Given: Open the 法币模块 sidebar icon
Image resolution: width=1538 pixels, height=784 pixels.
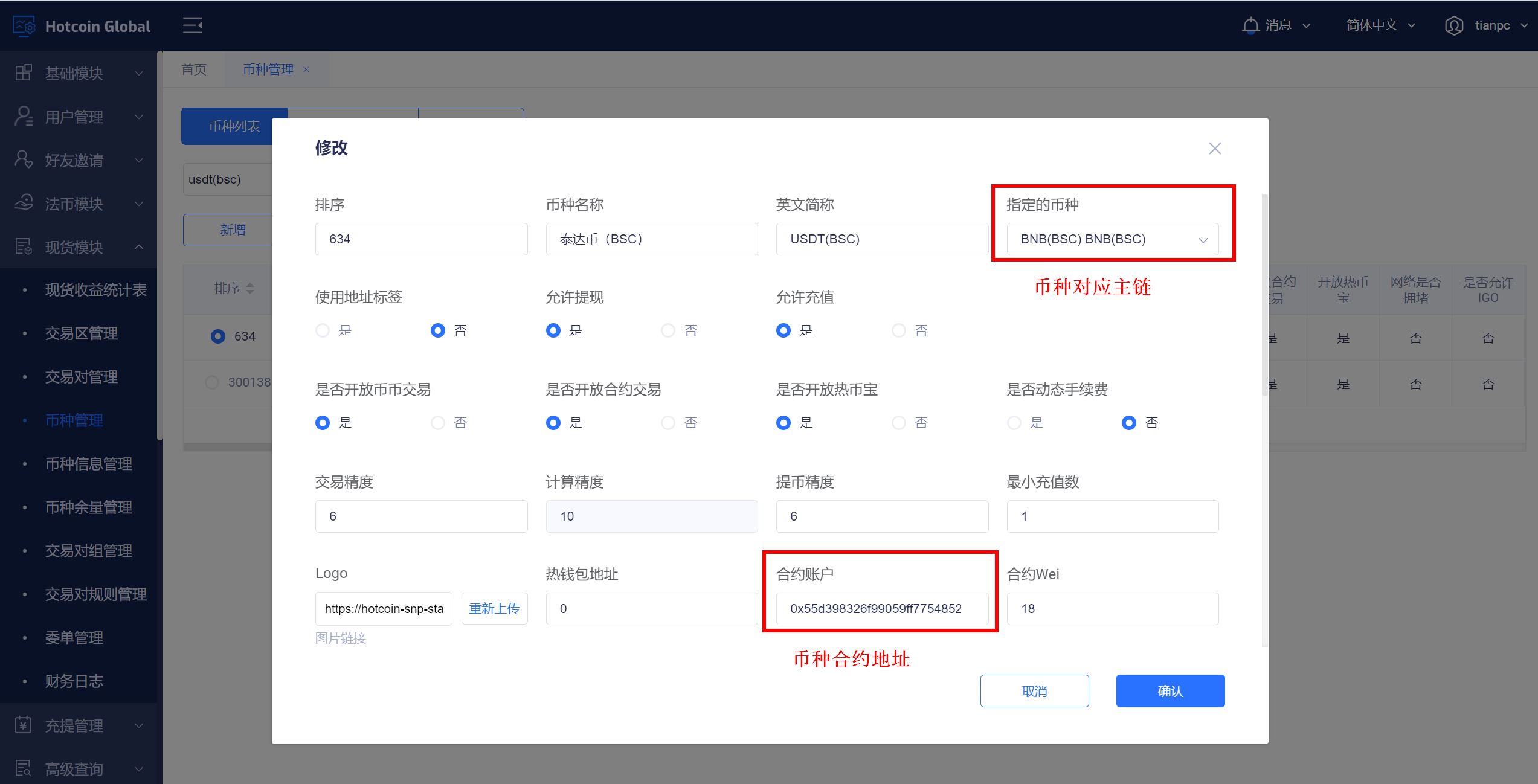Looking at the screenshot, I should [x=24, y=203].
